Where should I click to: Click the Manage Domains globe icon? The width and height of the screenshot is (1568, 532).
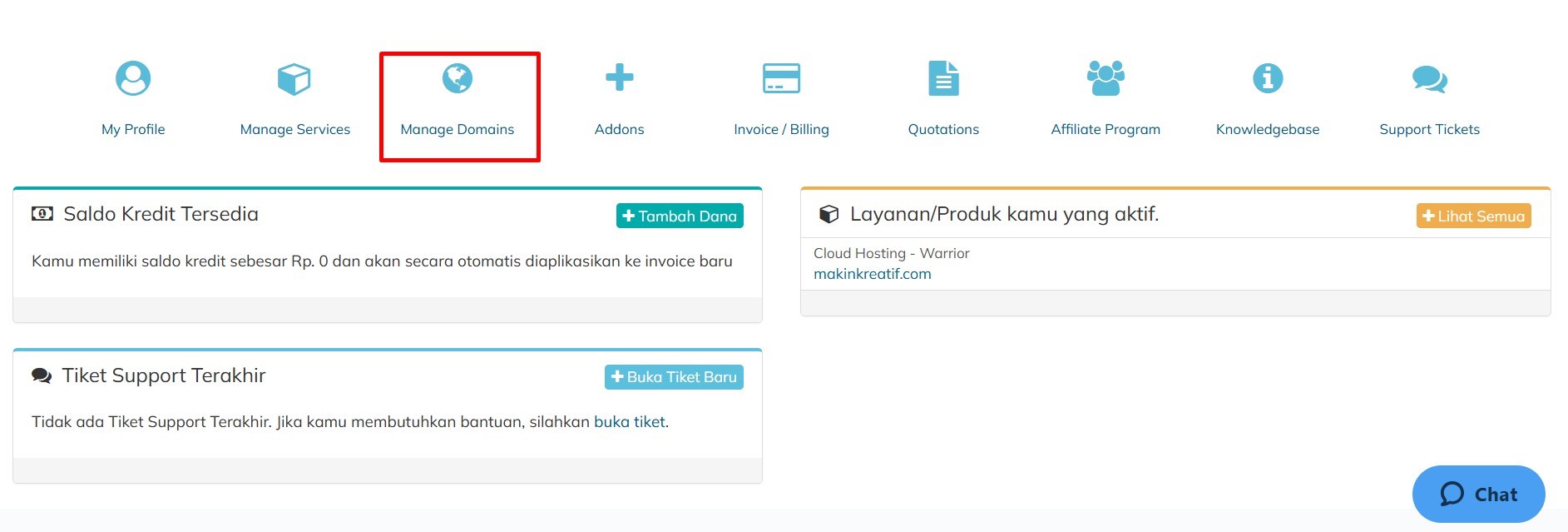(x=458, y=78)
